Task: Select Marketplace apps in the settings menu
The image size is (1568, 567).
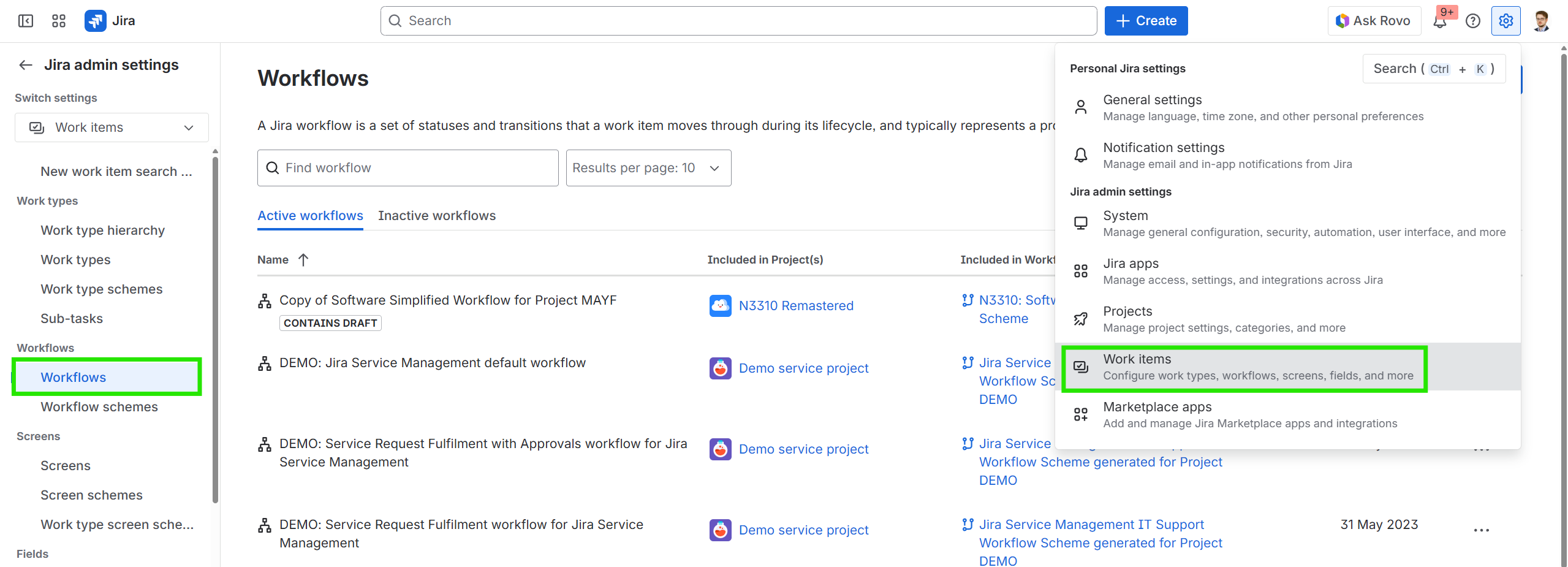Action: tap(1288, 414)
